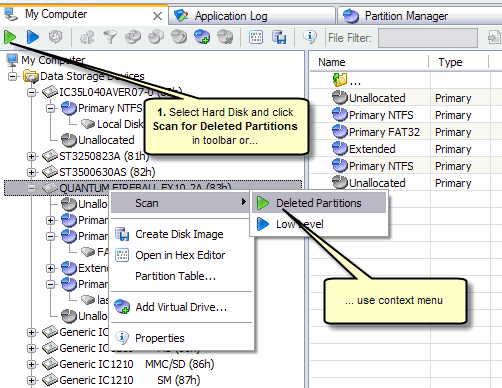Screen dimensions: 502x388
Task: Click the Partition Manager tab's pie disk icon
Action: 351,16
